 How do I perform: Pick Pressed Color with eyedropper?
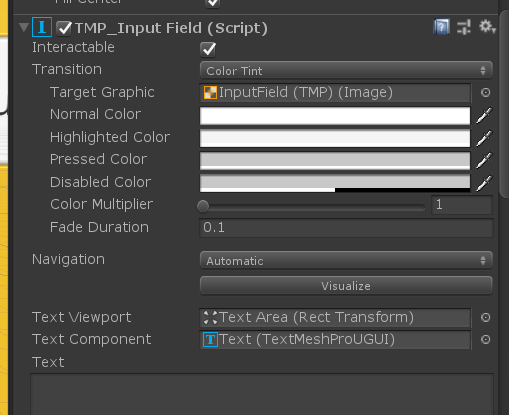(484, 160)
